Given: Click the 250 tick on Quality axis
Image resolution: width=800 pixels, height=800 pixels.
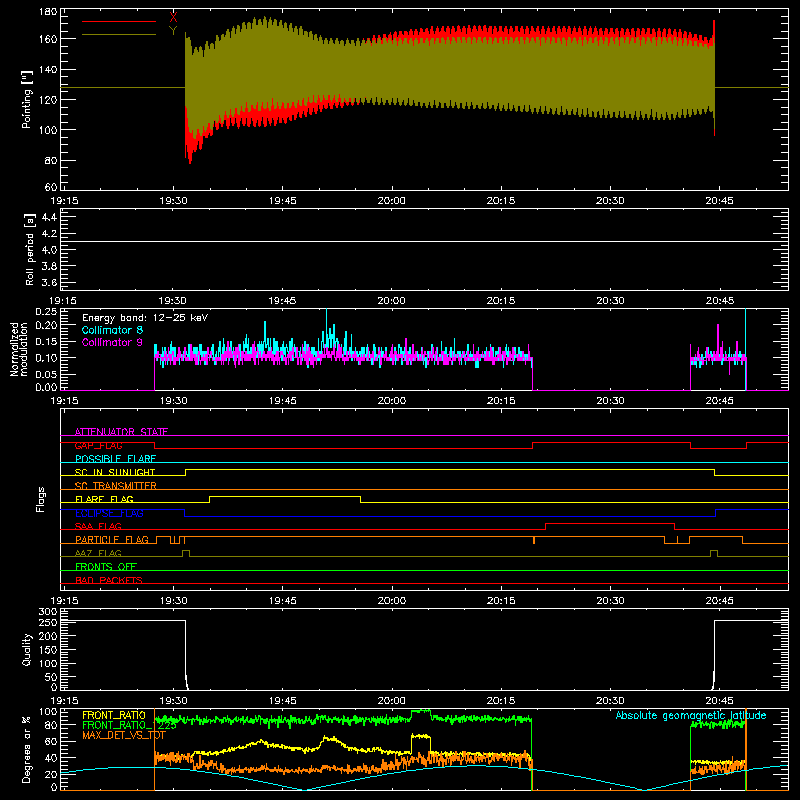Looking at the screenshot, I should coord(48,622).
